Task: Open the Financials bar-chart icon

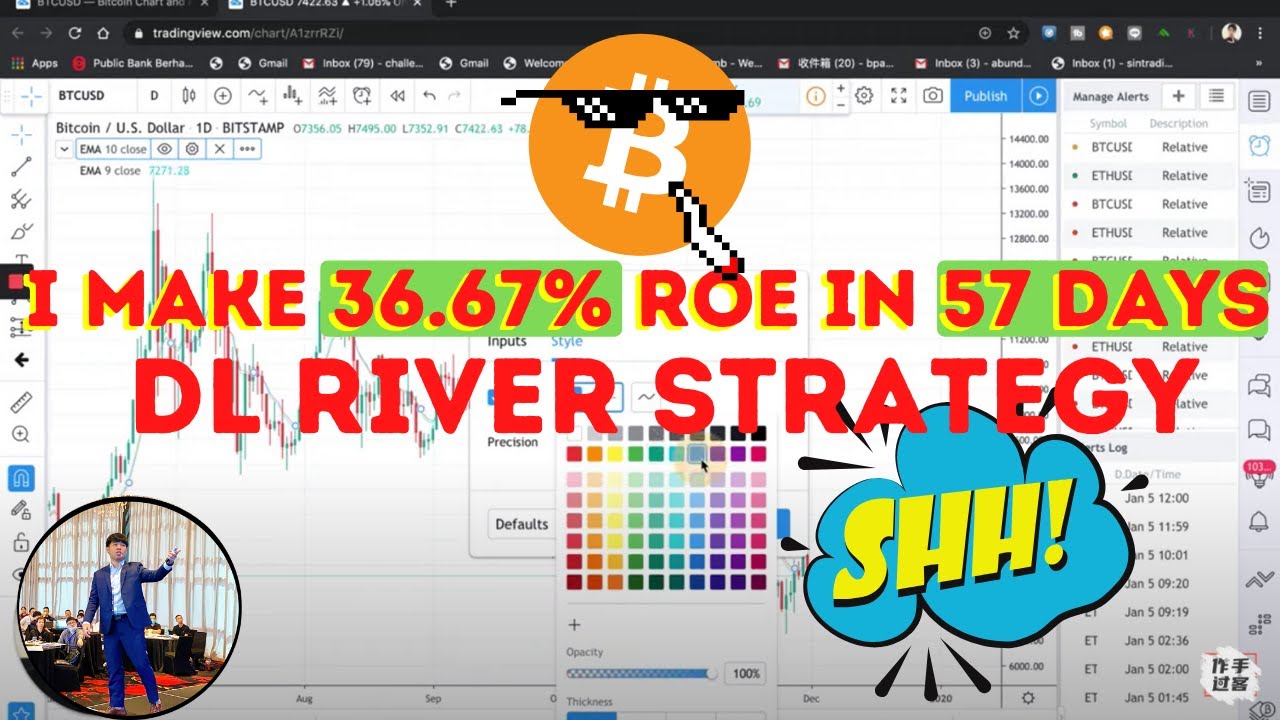Action: coord(292,96)
